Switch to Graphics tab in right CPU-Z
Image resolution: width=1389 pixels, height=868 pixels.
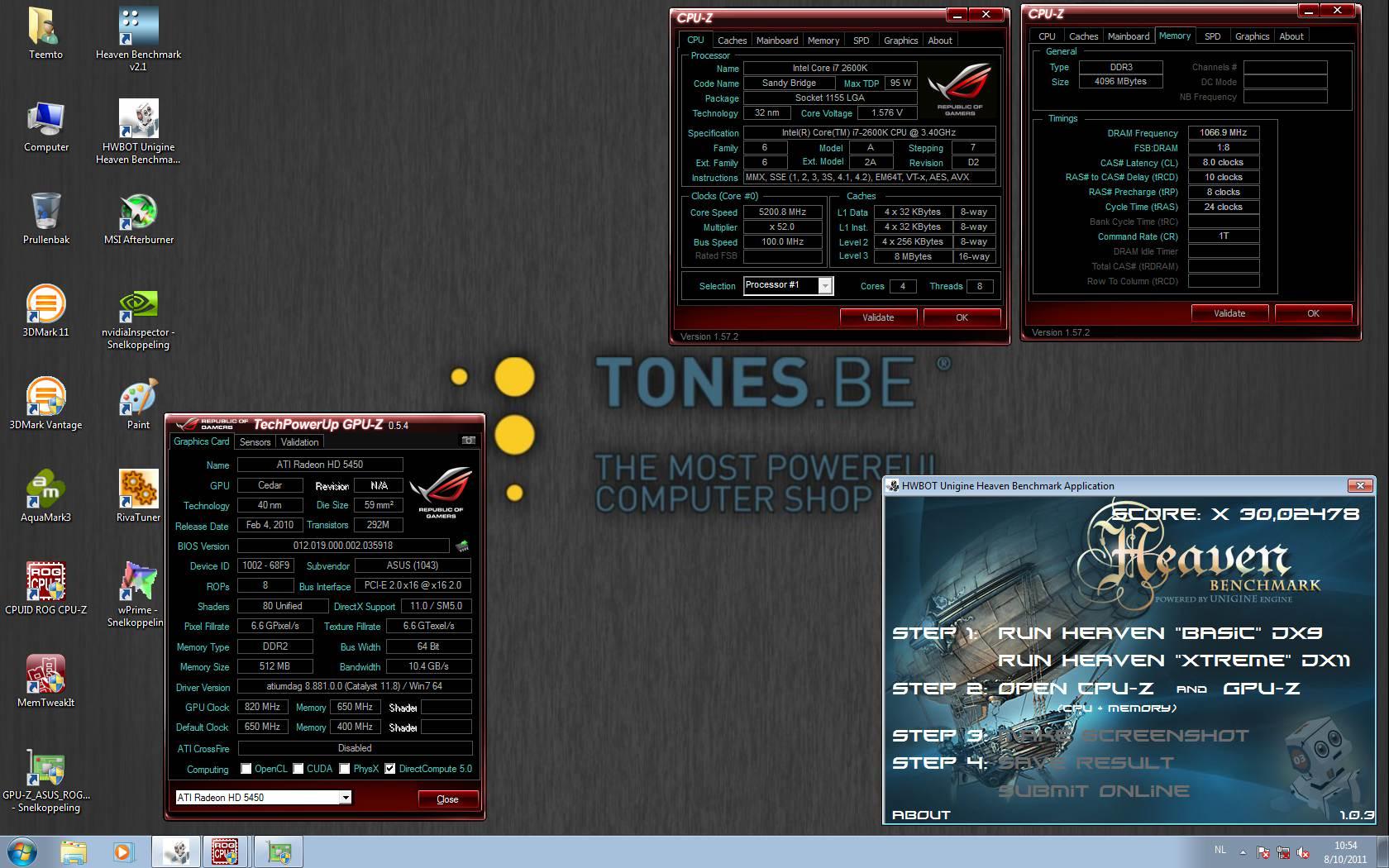point(1252,36)
